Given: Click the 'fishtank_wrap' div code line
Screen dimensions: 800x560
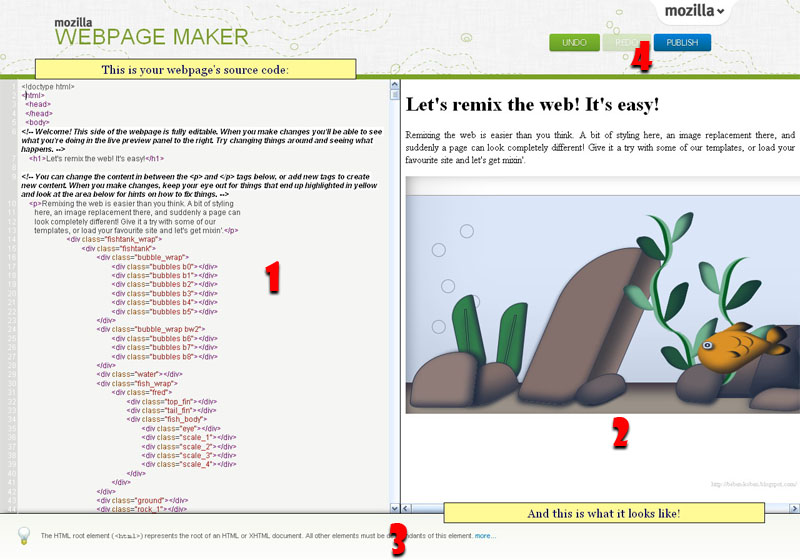Looking at the screenshot, I should tap(114, 239).
